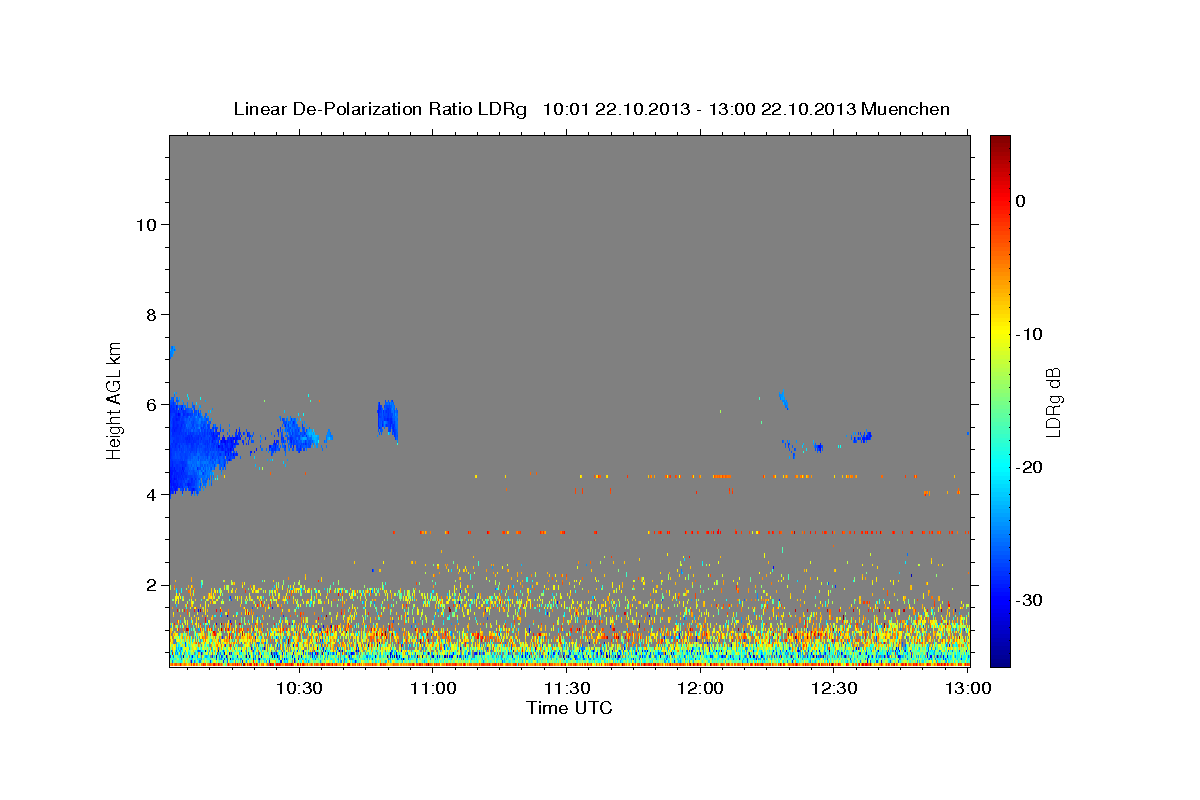Screen dimensions: 1200x800
Task: Pick the dark red top of colorbar
Action: pos(1000,142)
